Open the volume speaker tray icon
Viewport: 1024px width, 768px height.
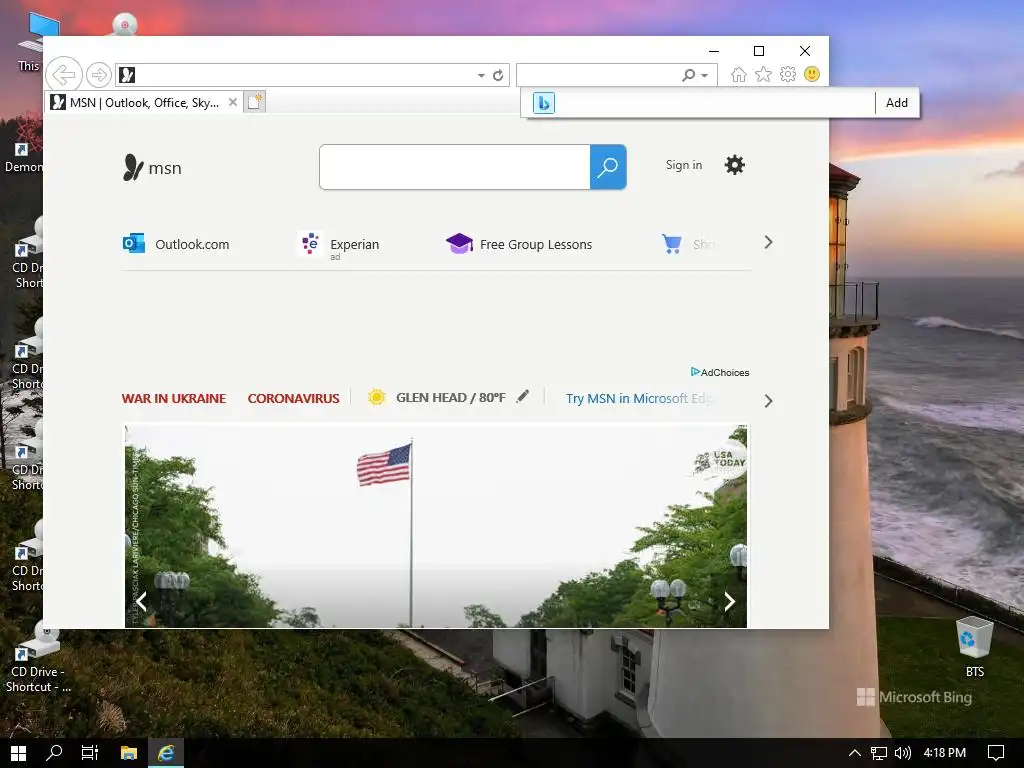pyautogui.click(x=903, y=753)
